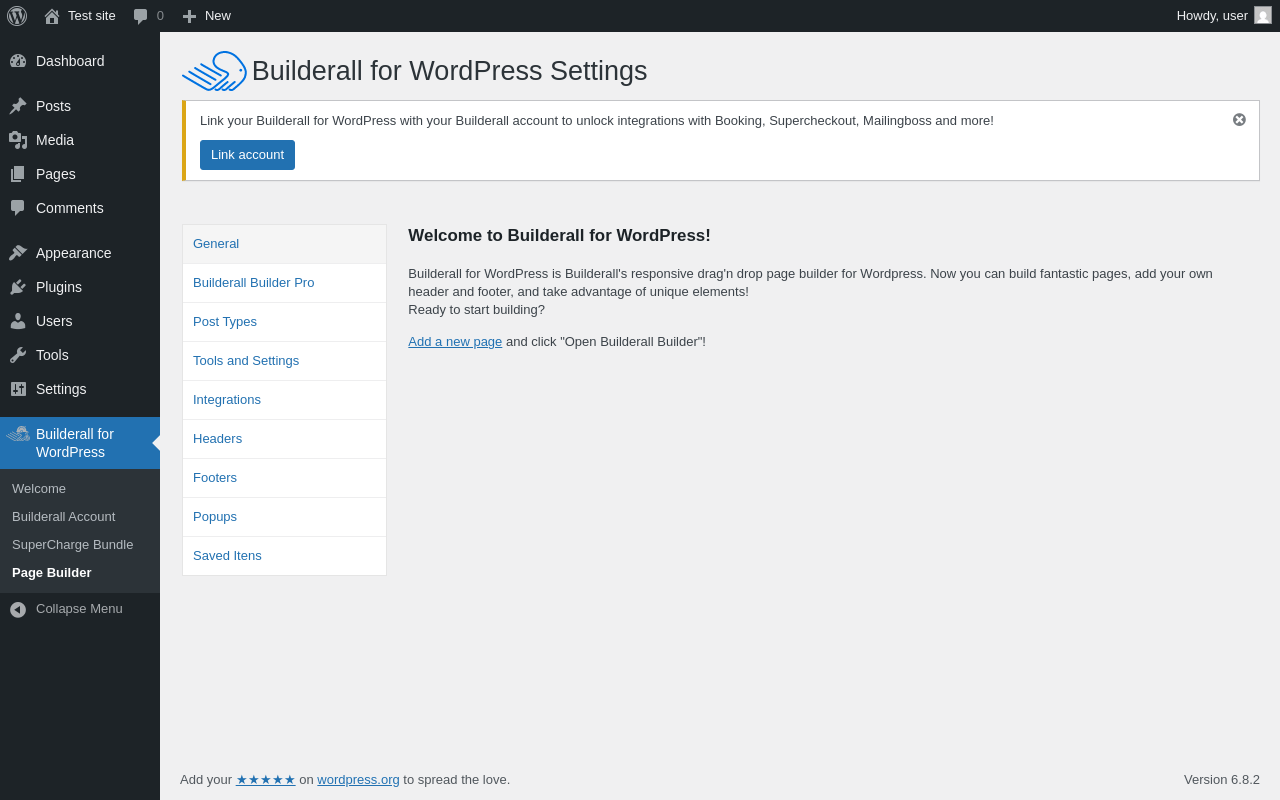Select Builderall for WordPress menu
This screenshot has height=800, width=1280.
[80, 443]
